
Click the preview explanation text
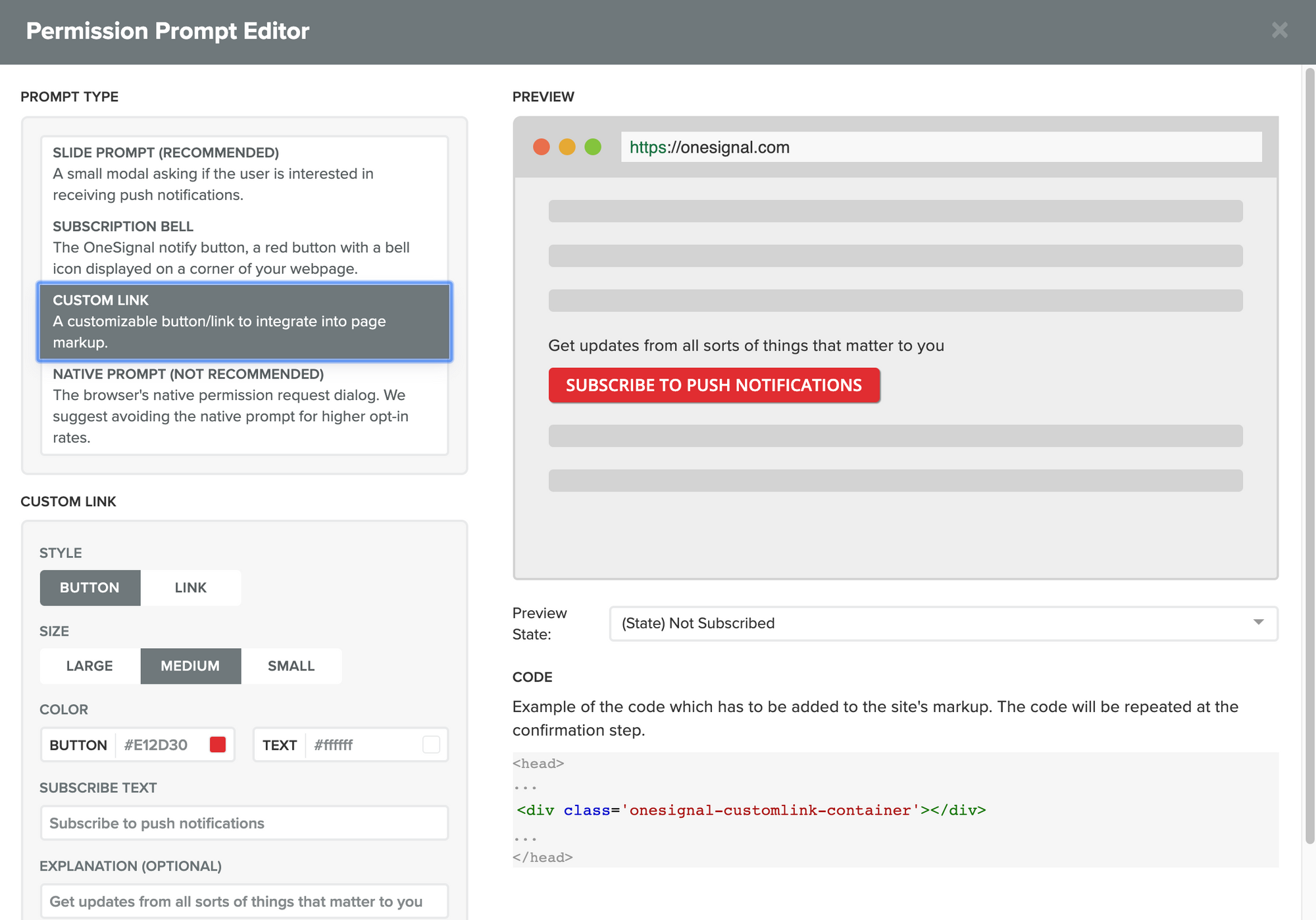(x=746, y=345)
